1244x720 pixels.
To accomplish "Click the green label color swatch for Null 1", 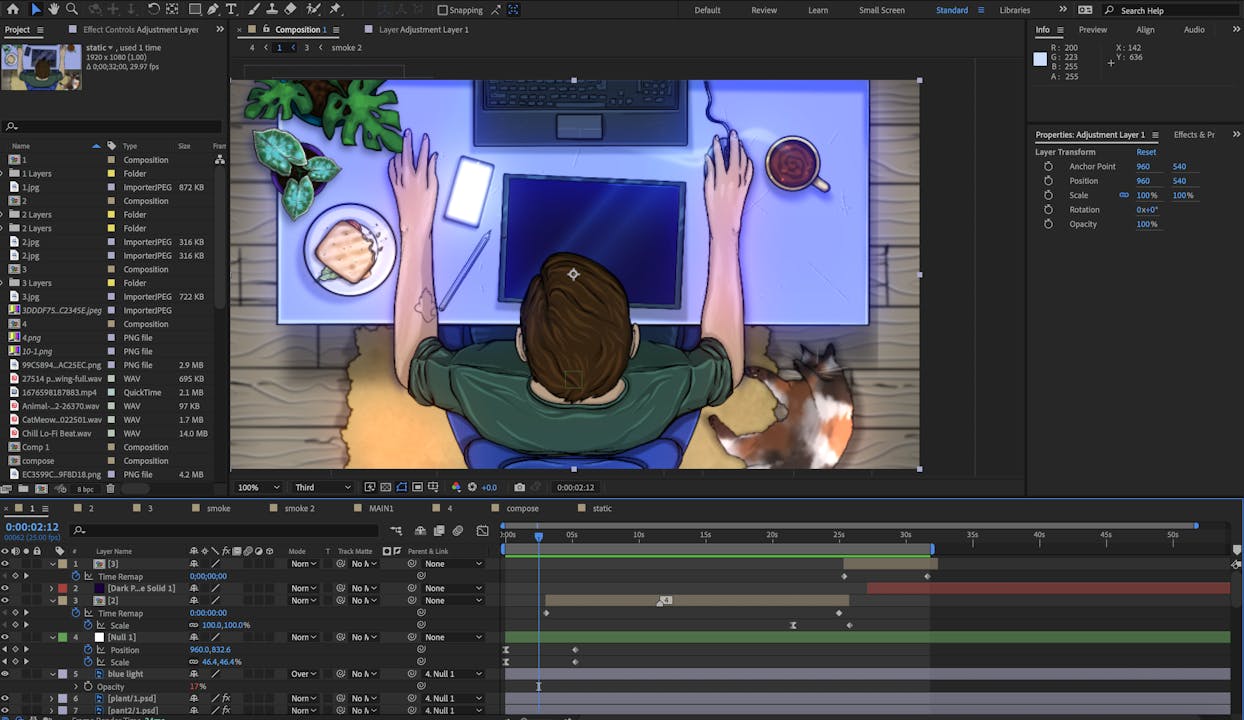I will 63,637.
